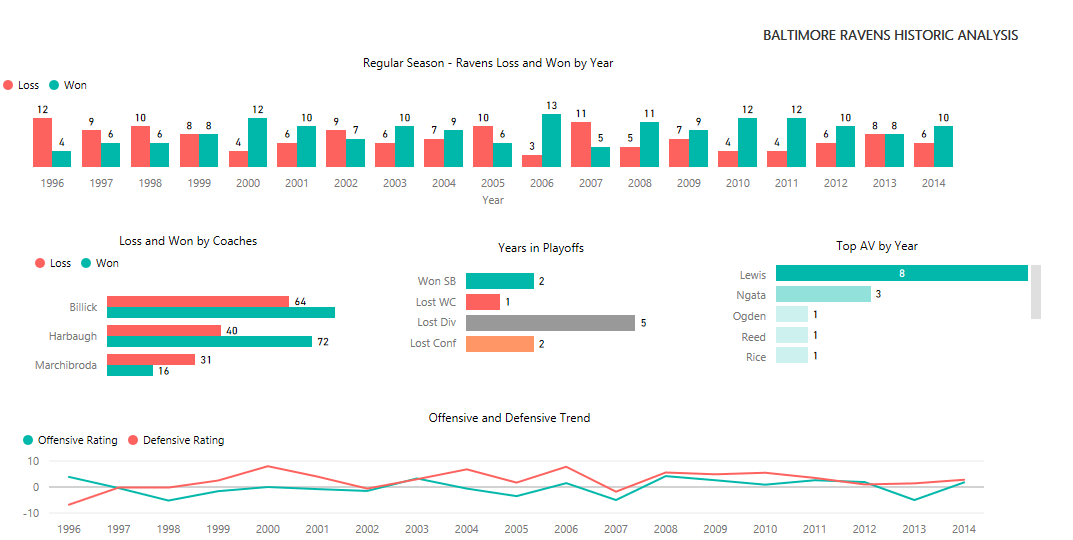Select the Ngata player label
This screenshot has width=1073, height=540.
pyautogui.click(x=751, y=296)
